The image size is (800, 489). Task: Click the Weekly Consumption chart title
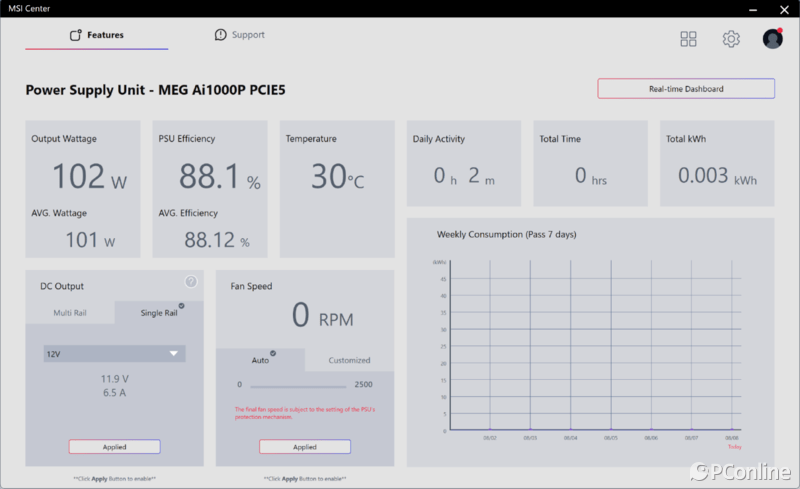[x=506, y=234]
